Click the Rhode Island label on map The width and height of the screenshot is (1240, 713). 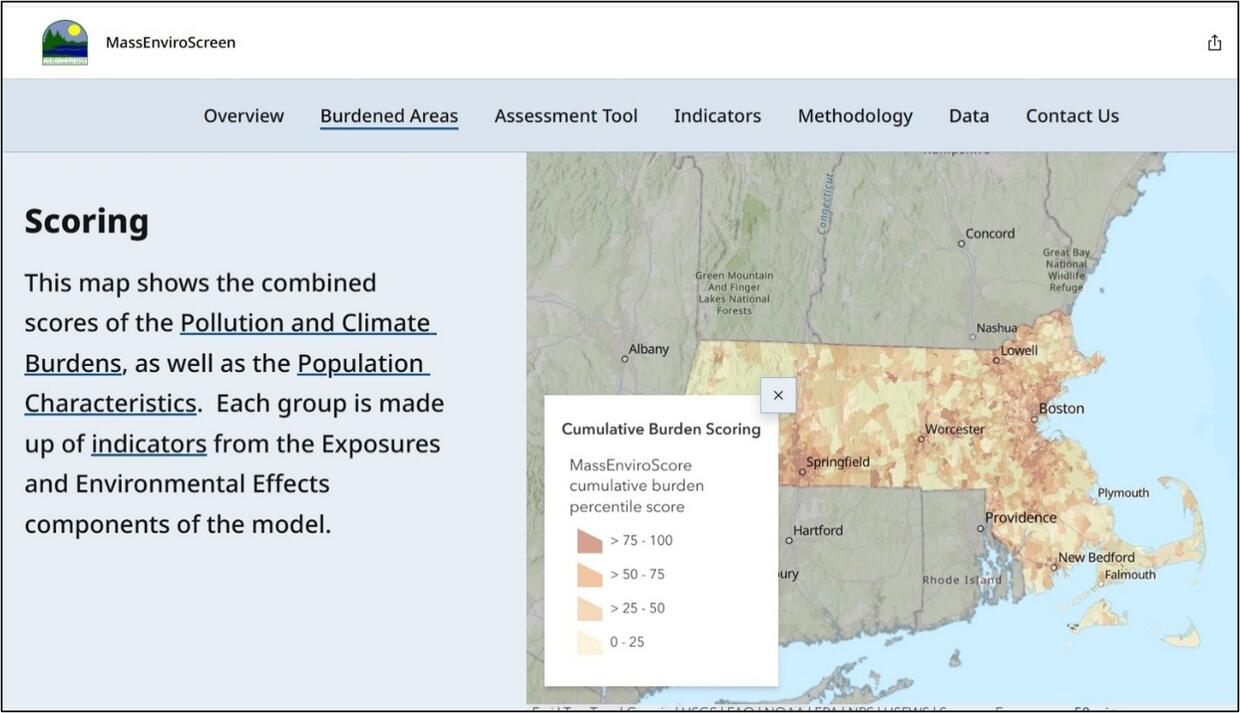pyautogui.click(x=962, y=580)
